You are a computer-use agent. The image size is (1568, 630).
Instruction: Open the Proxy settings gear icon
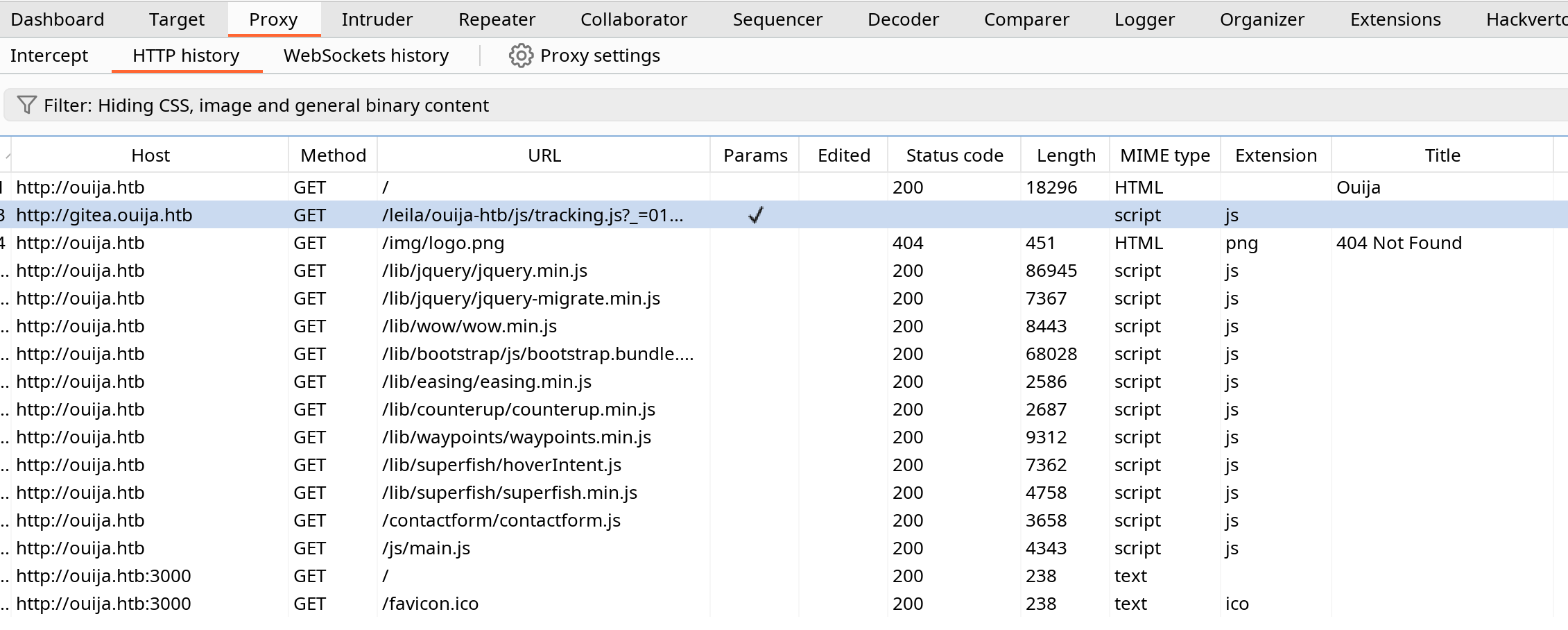click(521, 56)
